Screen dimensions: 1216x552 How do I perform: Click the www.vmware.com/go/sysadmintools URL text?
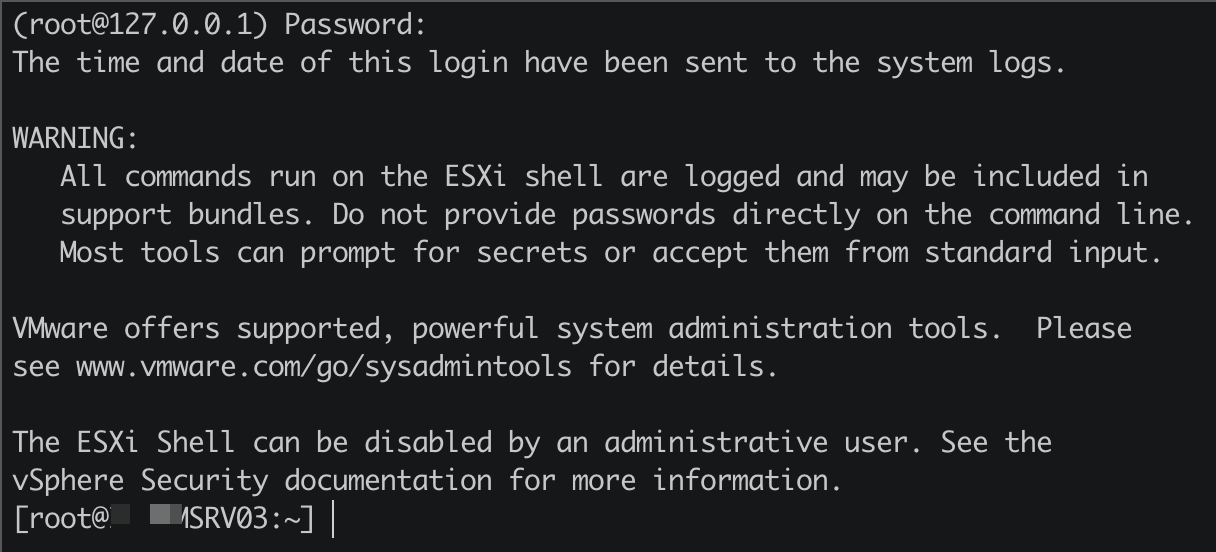point(324,366)
